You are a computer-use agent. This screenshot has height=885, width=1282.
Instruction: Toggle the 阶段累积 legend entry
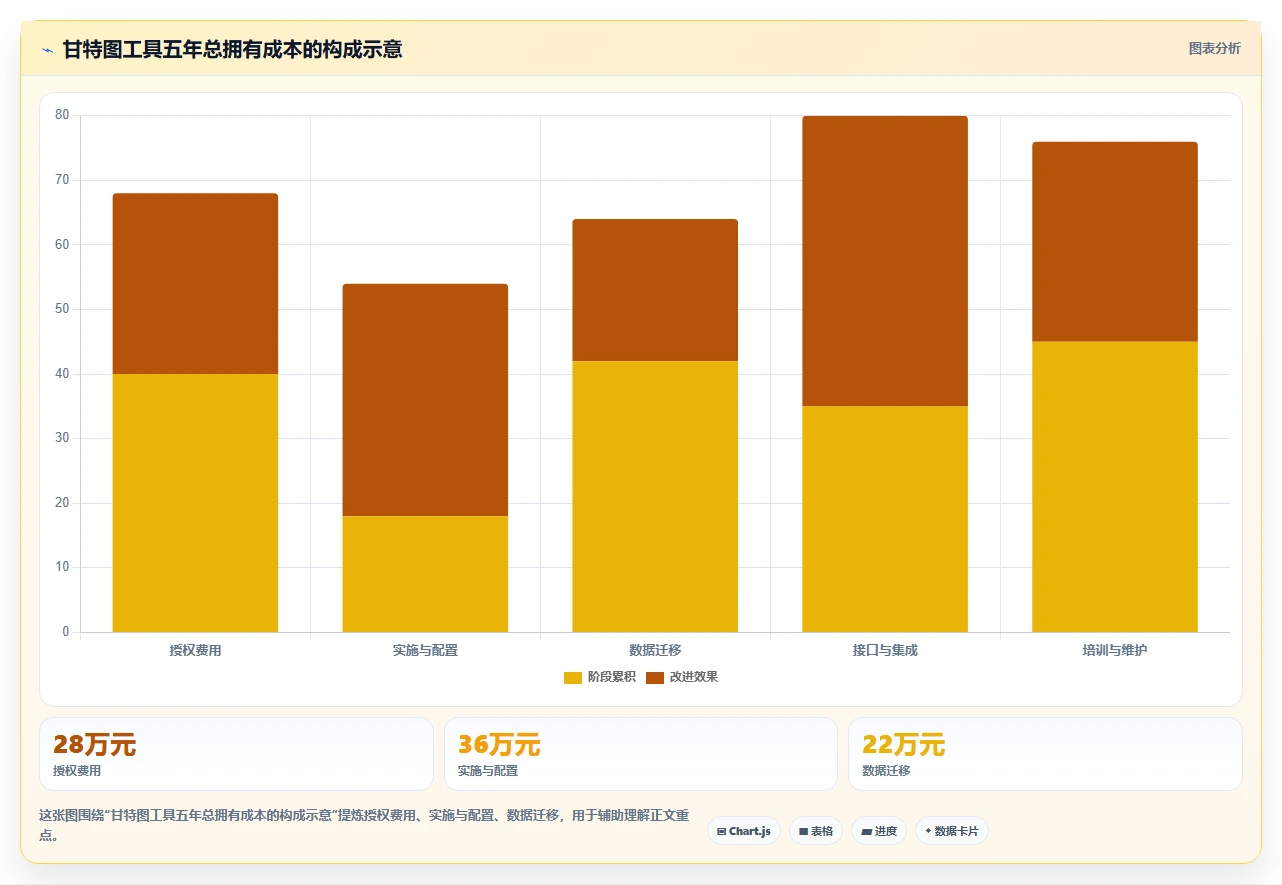600,677
